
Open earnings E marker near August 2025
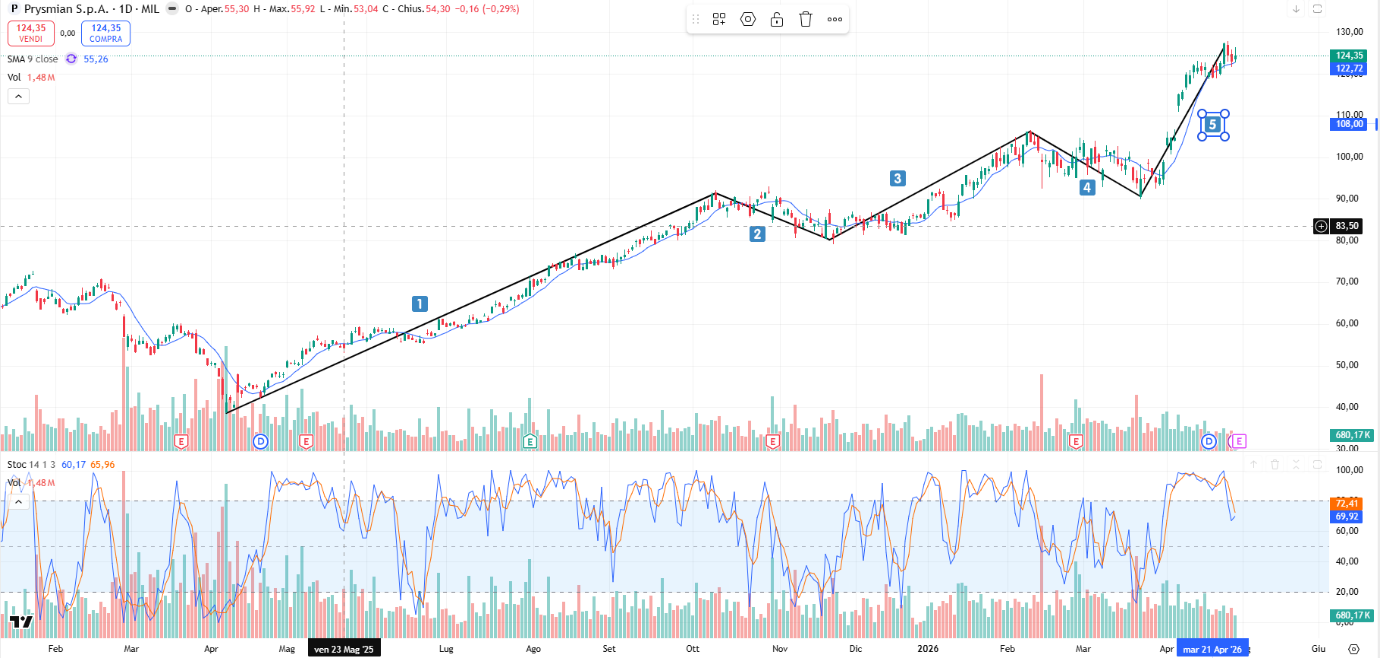pyautogui.click(x=530, y=441)
